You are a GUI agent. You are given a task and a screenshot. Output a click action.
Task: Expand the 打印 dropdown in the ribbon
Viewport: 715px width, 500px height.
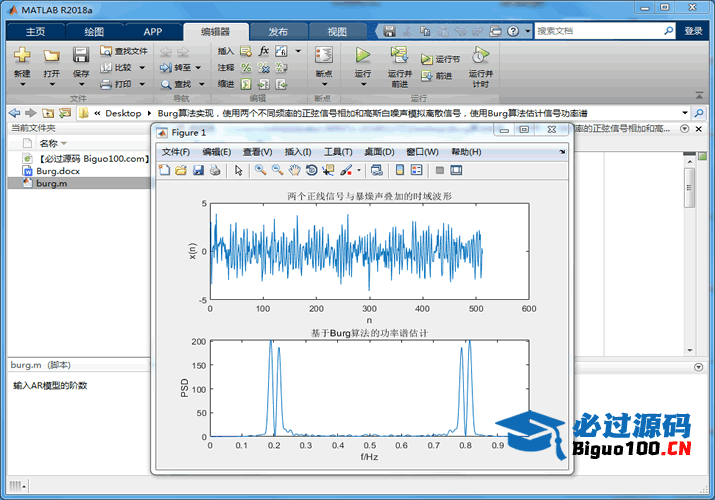[142, 85]
